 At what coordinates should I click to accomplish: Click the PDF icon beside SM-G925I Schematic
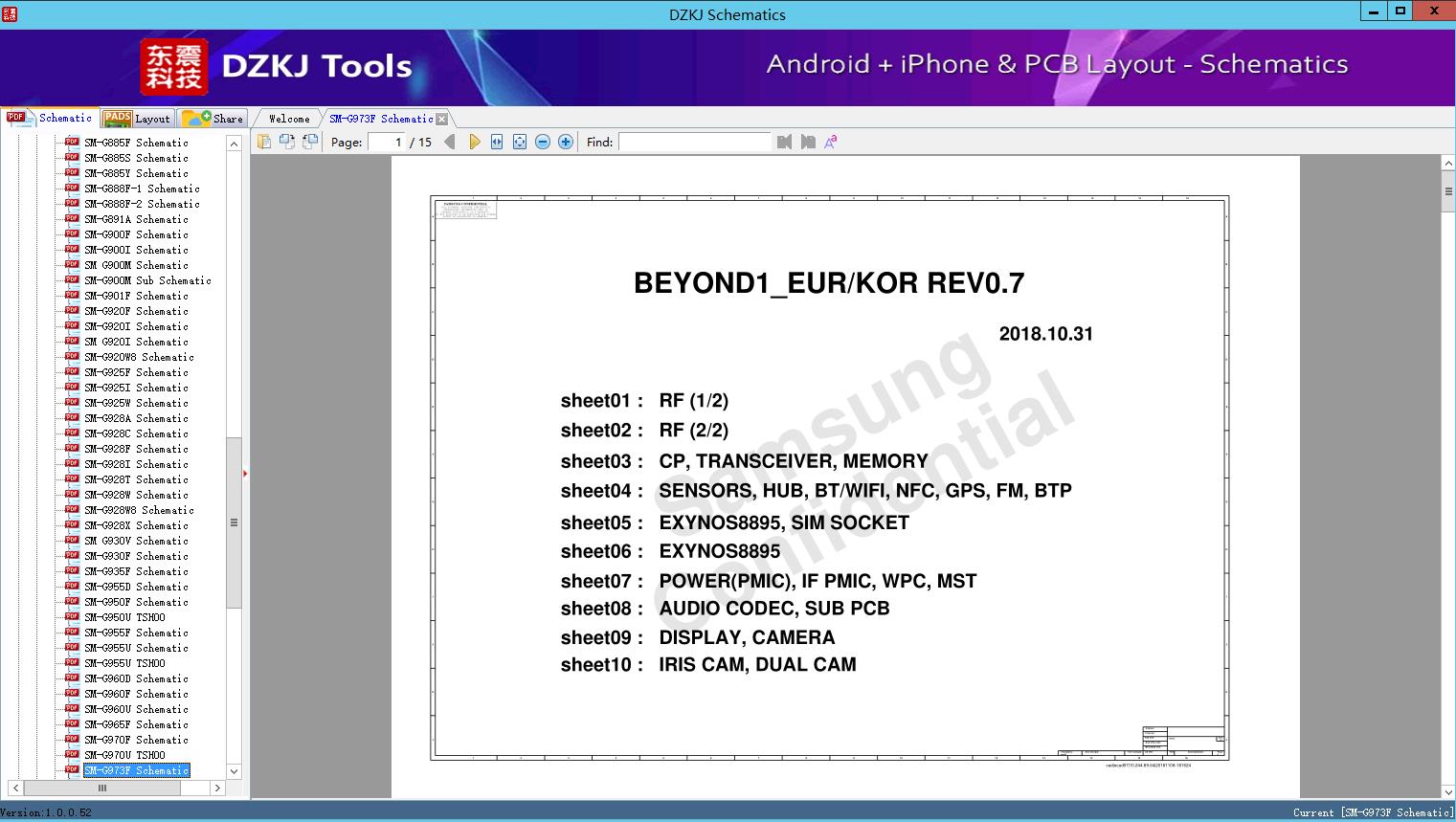point(72,387)
